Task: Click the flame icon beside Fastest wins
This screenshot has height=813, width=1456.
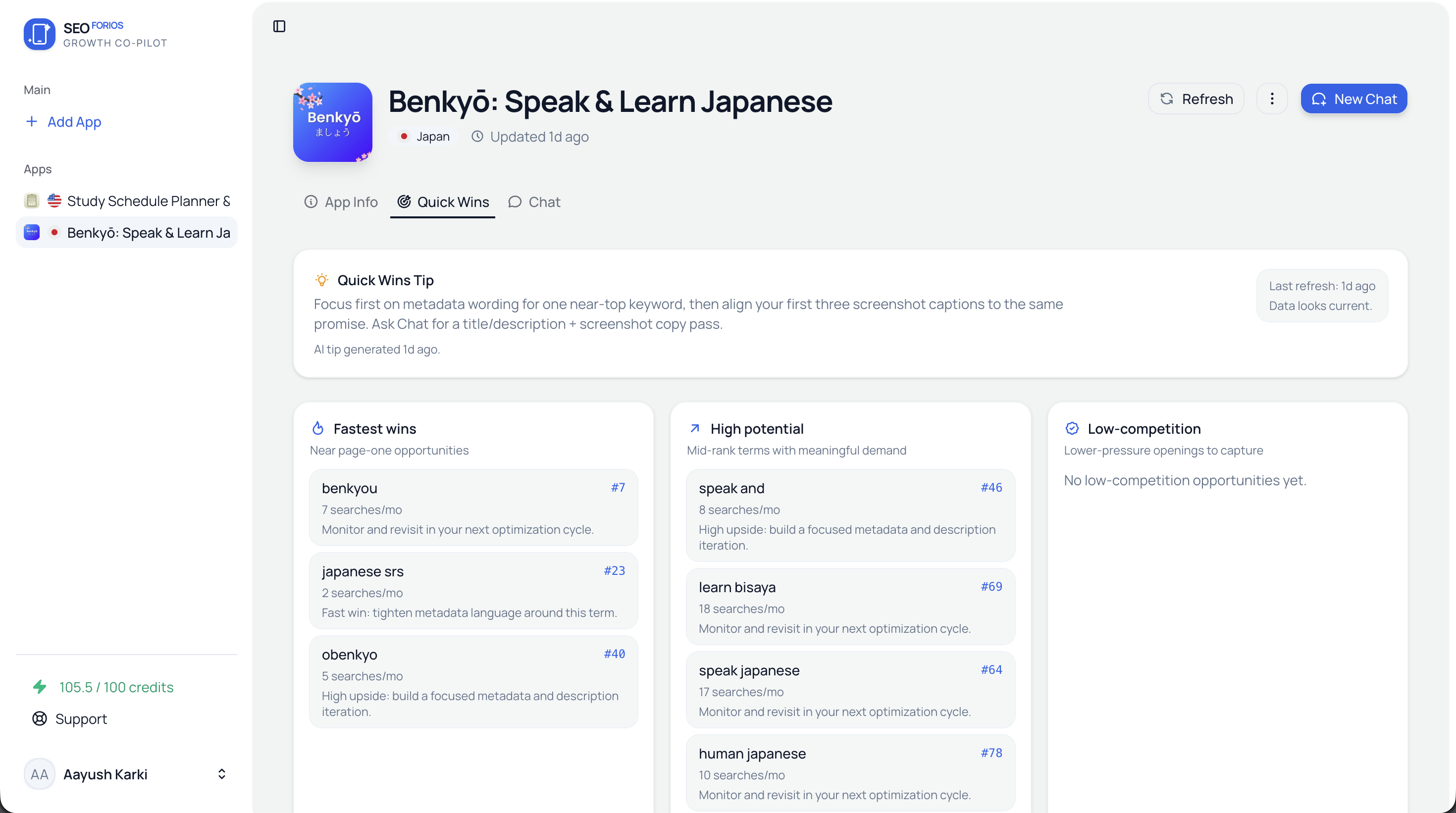Action: pyautogui.click(x=318, y=428)
